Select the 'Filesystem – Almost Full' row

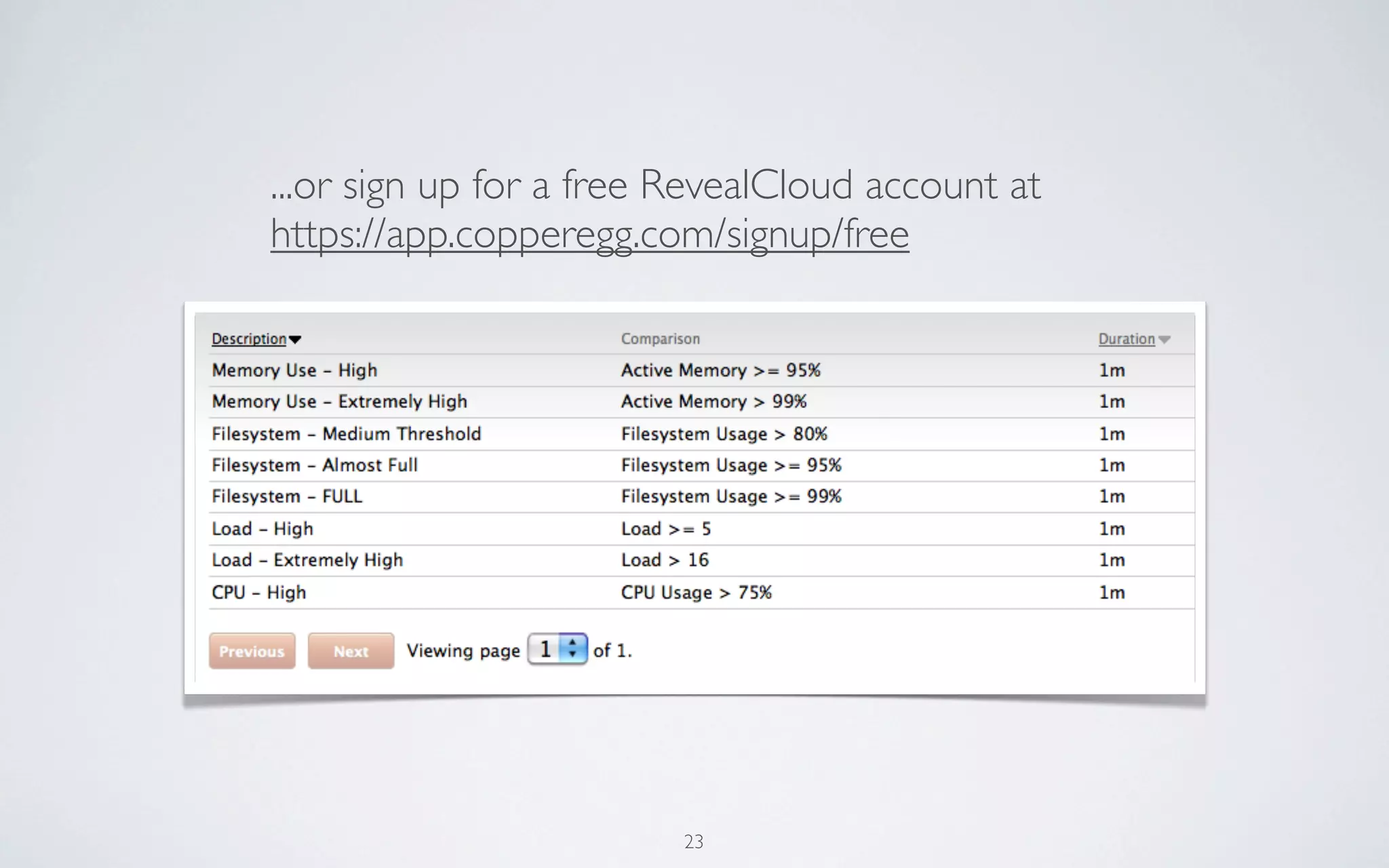pos(701,466)
